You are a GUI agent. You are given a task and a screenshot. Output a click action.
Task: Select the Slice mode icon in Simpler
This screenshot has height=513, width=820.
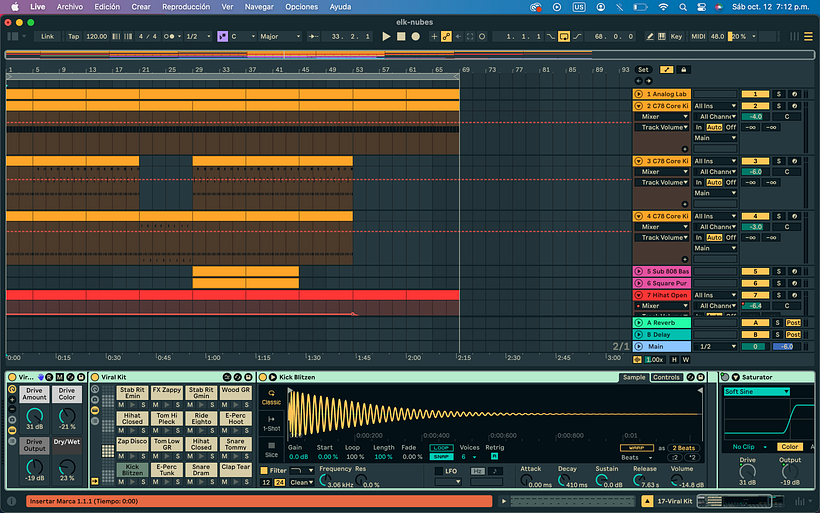point(271,449)
